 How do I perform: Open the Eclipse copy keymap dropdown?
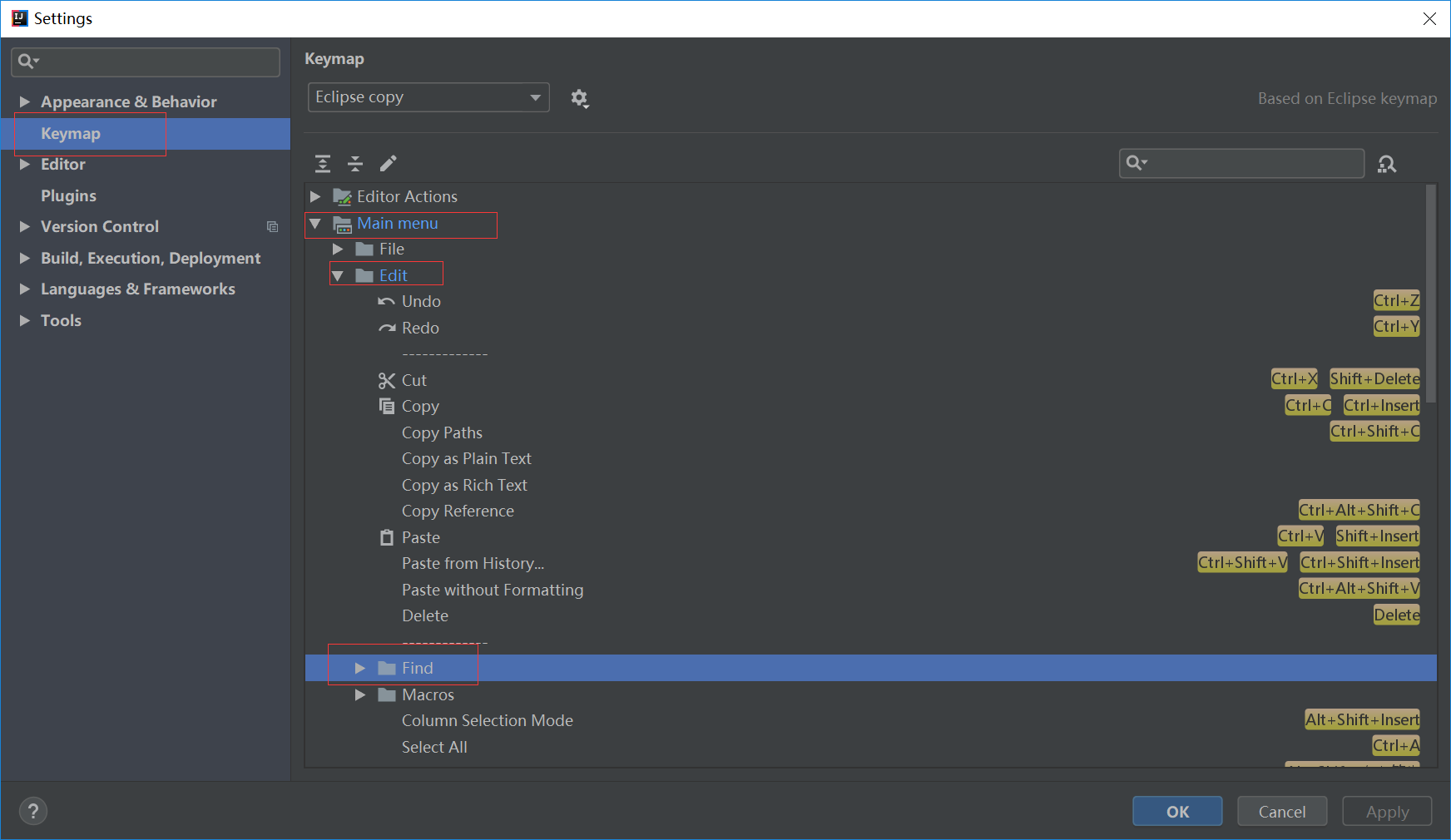point(428,97)
